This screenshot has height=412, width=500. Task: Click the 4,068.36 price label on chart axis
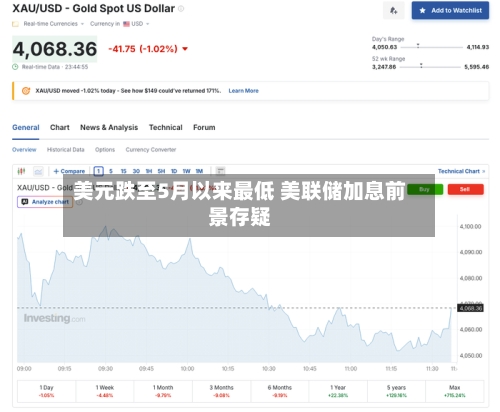(470, 308)
